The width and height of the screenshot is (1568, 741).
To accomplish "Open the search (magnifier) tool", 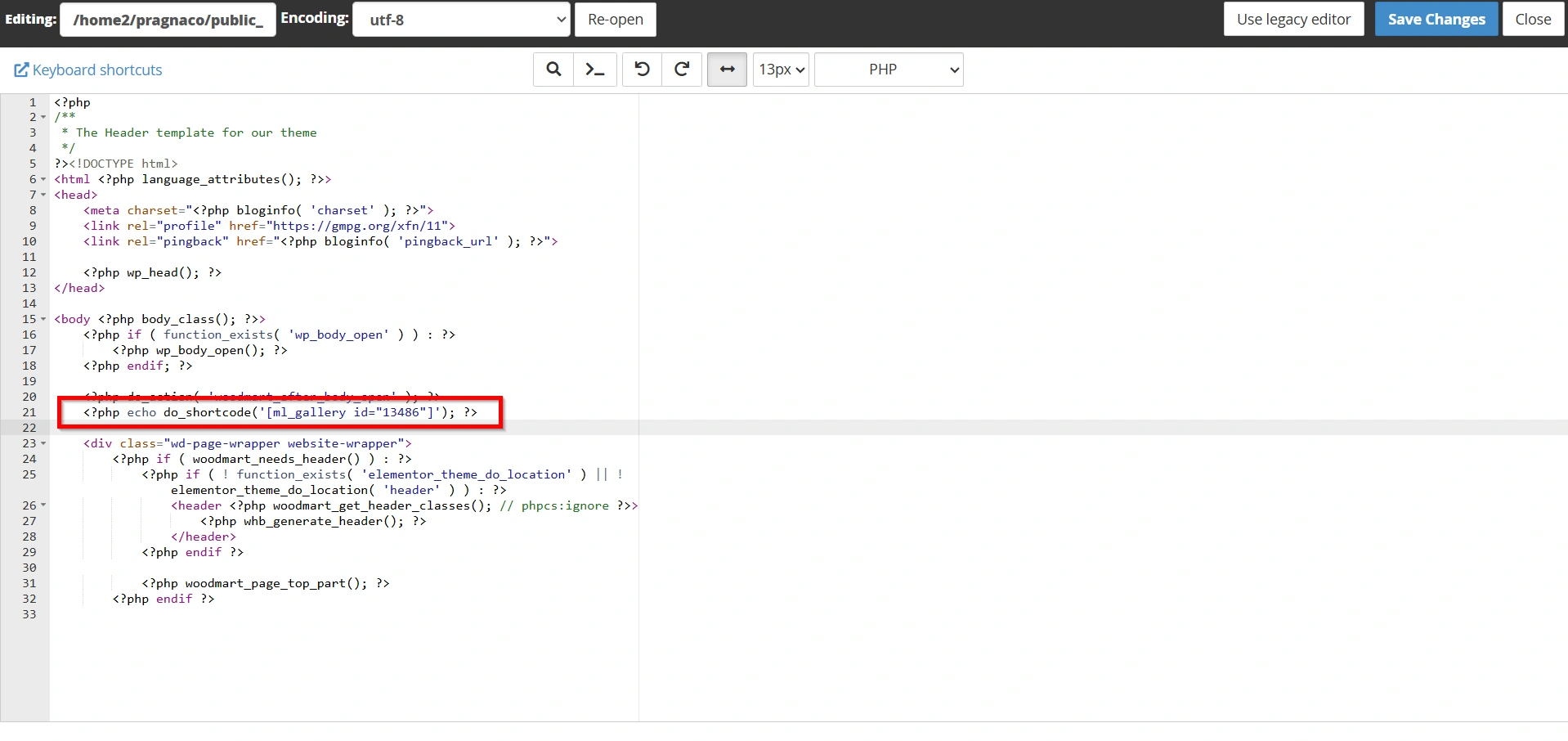I will (x=553, y=70).
